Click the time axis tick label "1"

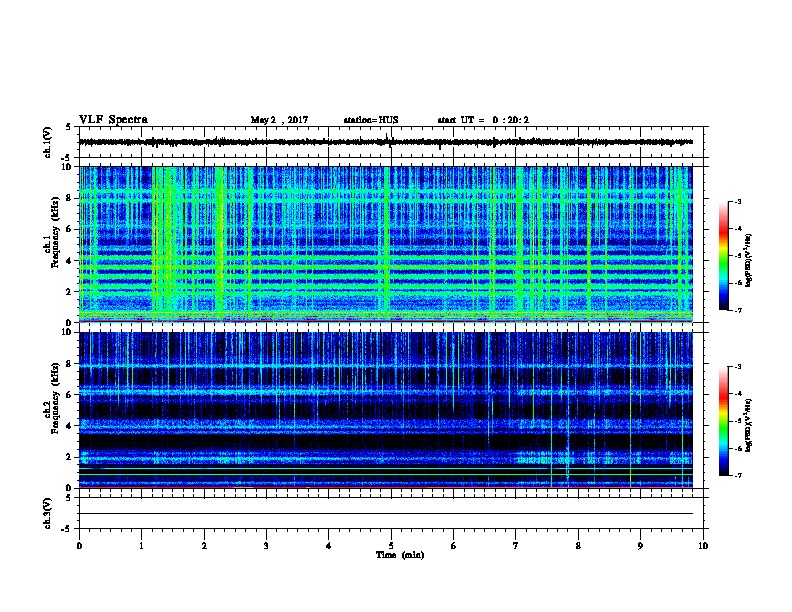tap(141, 546)
